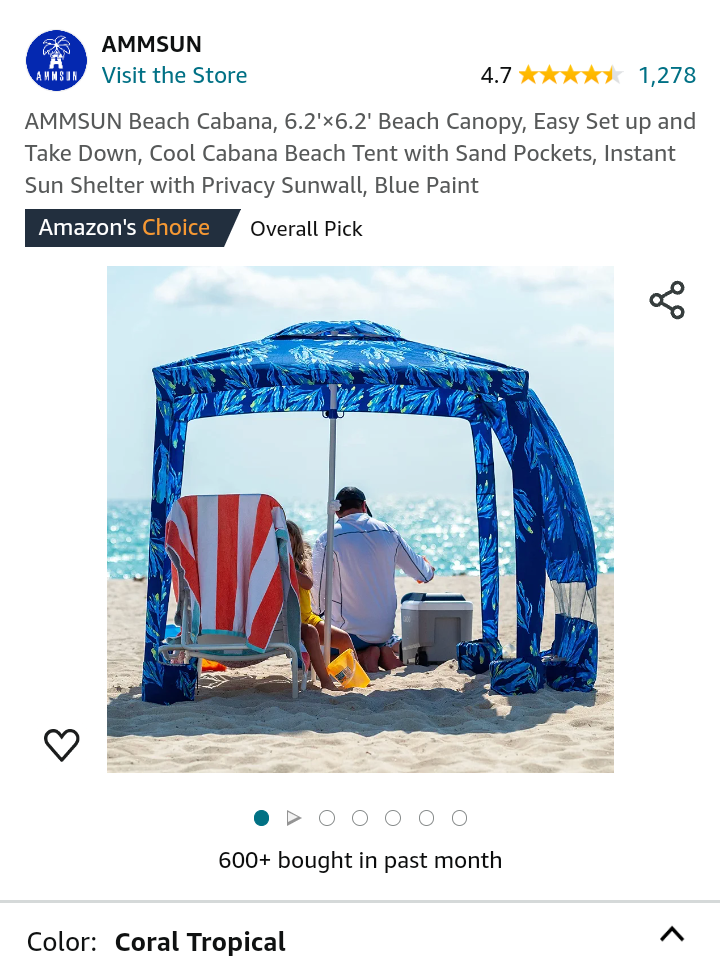Open the blue beach cabana product photo
The image size is (720, 959).
360,519
